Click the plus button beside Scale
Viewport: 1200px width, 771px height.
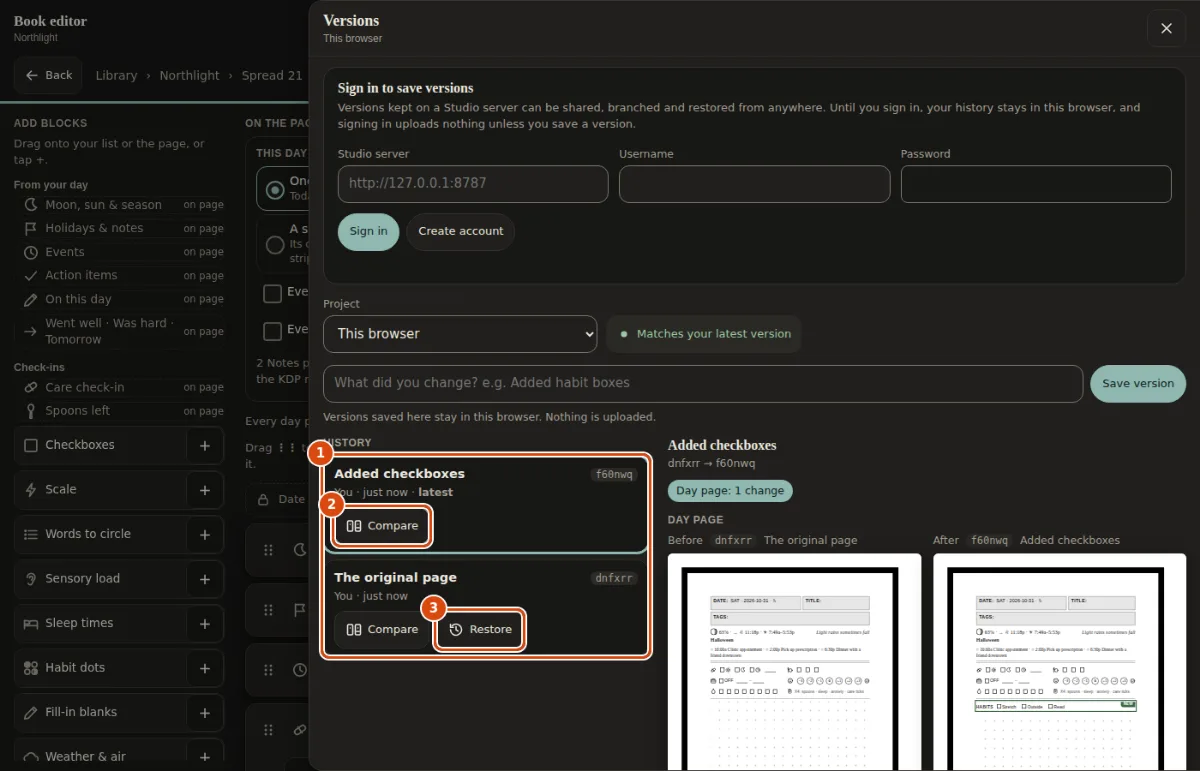pyautogui.click(x=205, y=490)
